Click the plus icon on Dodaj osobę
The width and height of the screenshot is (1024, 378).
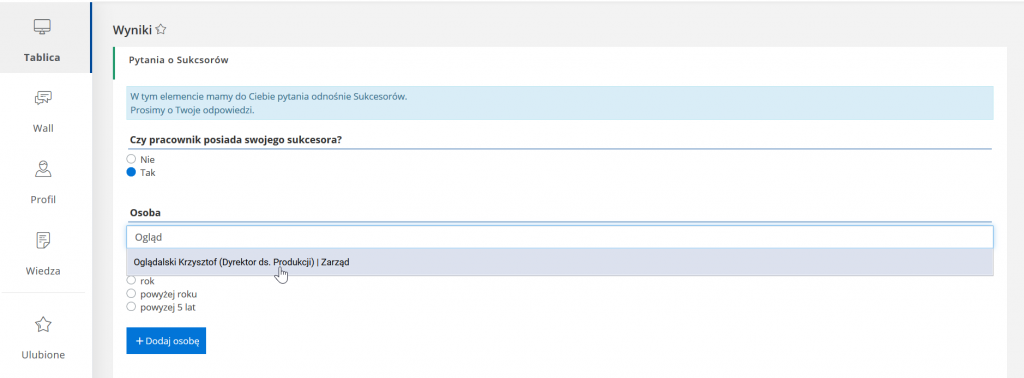139,341
